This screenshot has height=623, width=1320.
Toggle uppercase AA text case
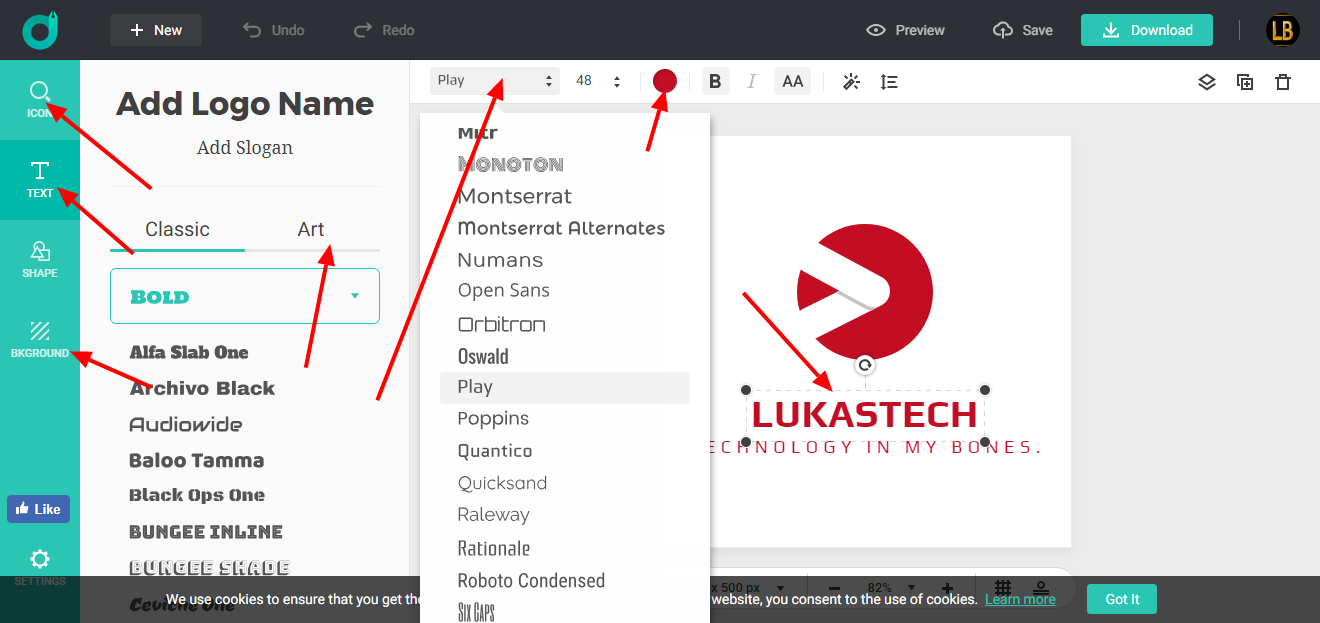[x=793, y=81]
